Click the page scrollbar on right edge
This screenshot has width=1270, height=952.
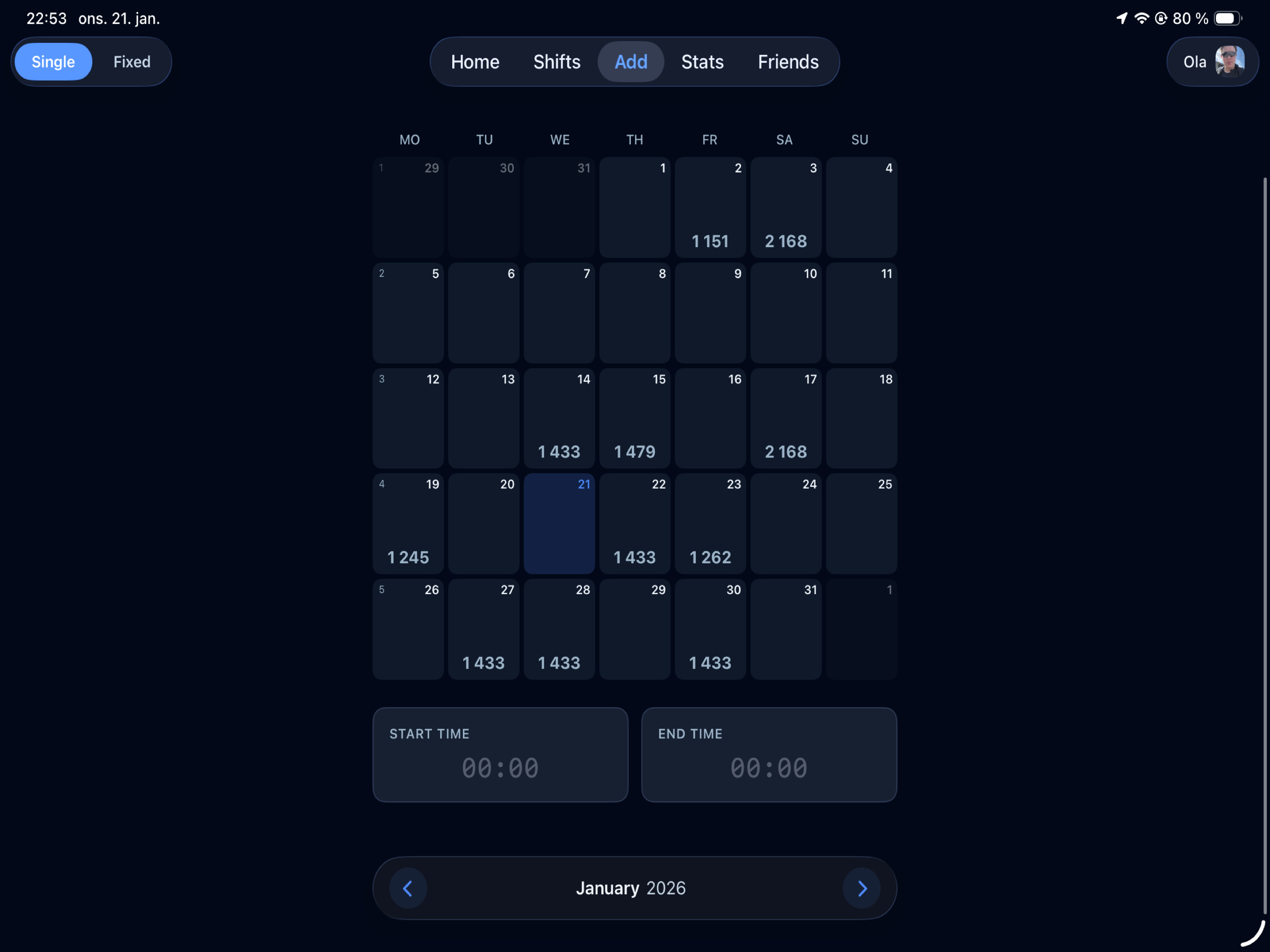click(x=1264, y=545)
